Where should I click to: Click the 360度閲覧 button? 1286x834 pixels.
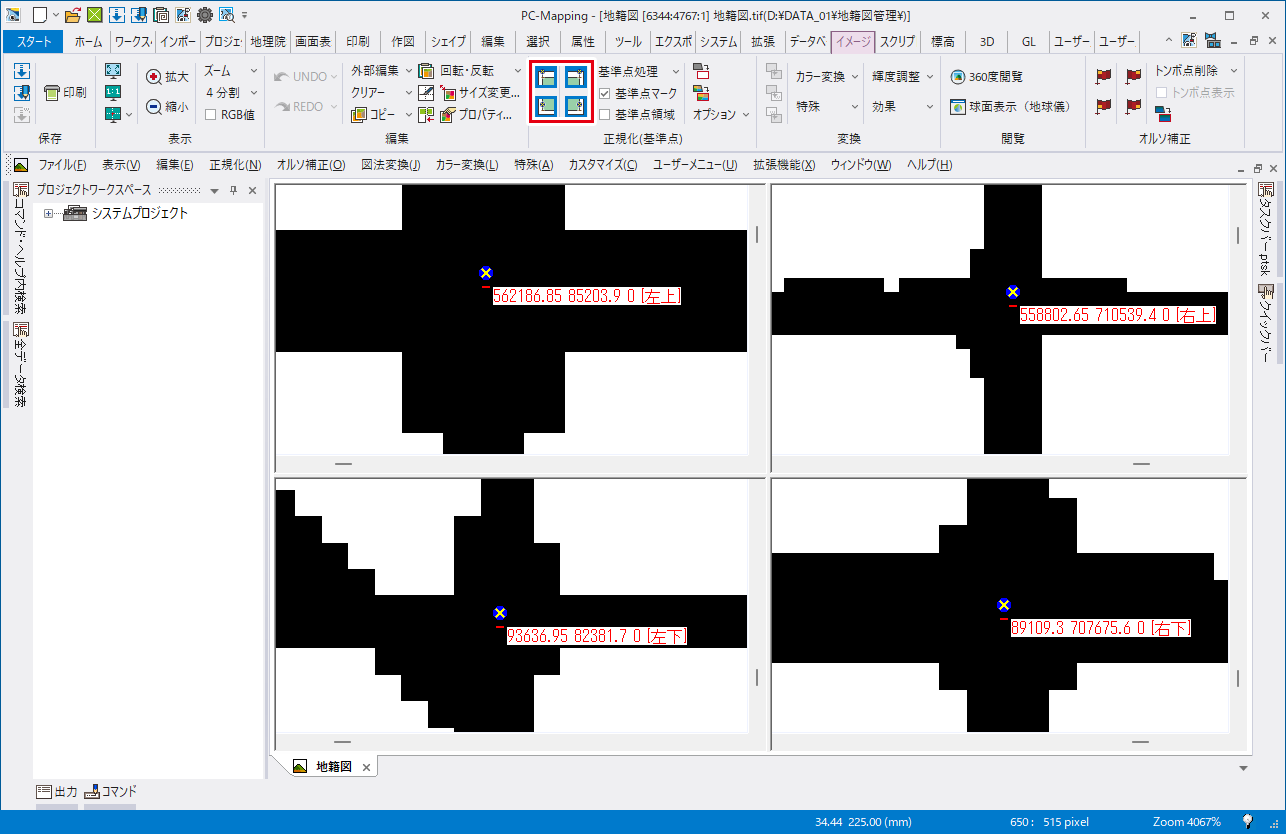point(987,77)
